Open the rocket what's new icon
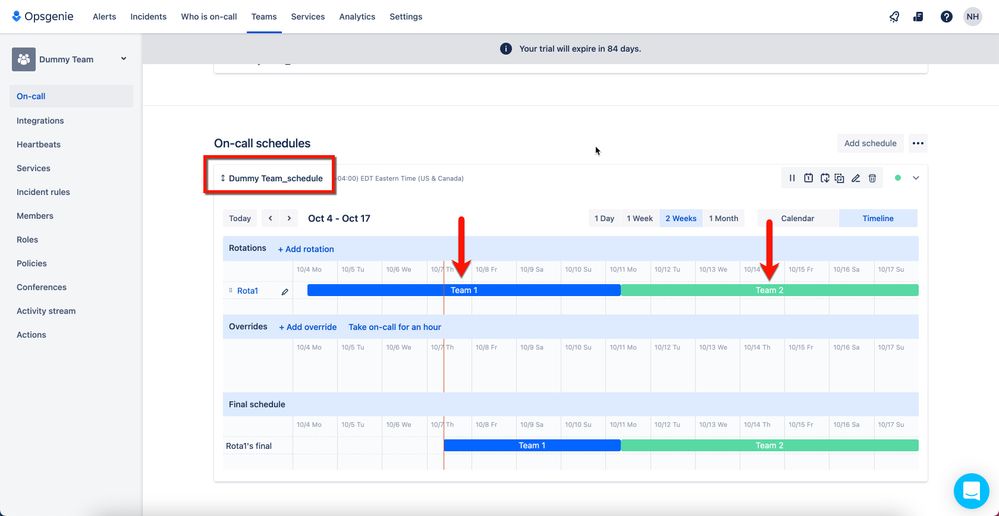The image size is (999, 516). click(x=894, y=17)
